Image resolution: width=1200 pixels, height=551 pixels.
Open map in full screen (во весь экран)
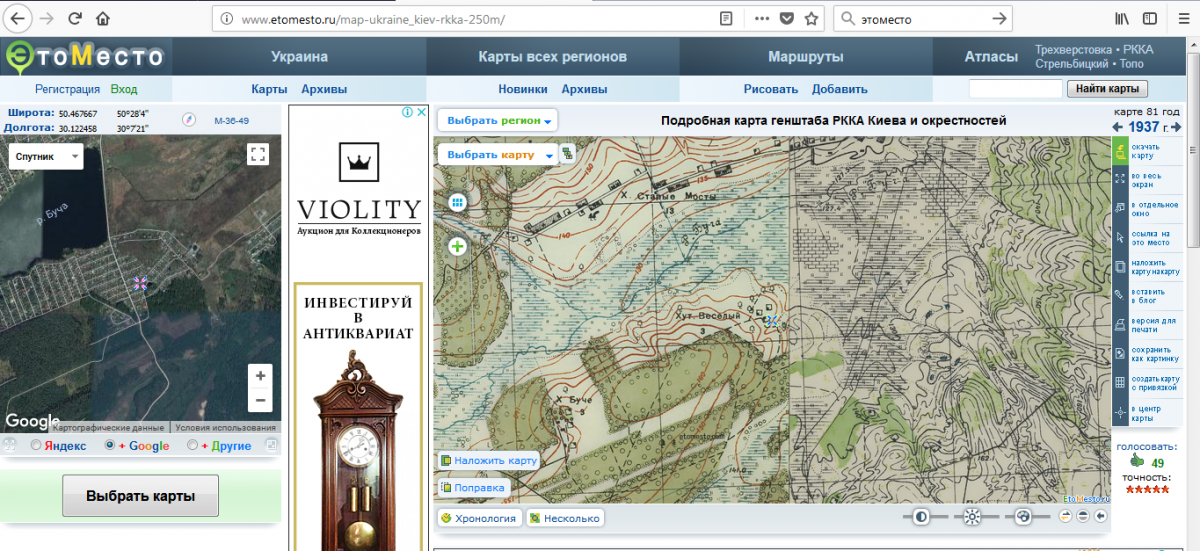coord(1121,180)
